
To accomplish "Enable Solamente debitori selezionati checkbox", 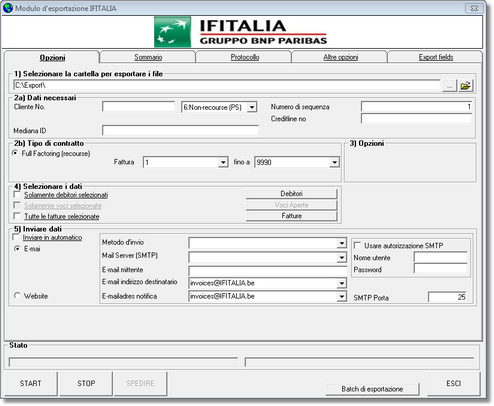I will (x=17, y=194).
